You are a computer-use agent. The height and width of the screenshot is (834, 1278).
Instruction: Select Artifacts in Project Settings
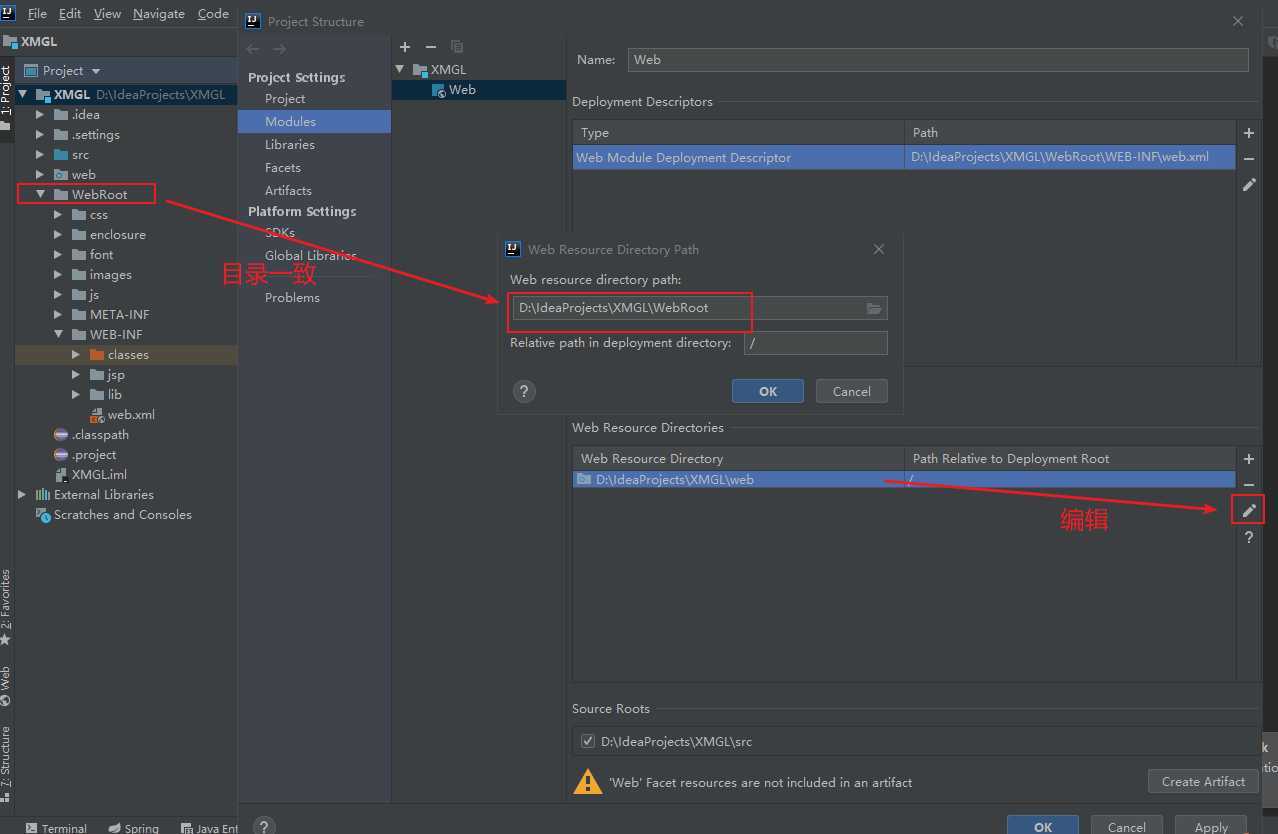tap(288, 190)
